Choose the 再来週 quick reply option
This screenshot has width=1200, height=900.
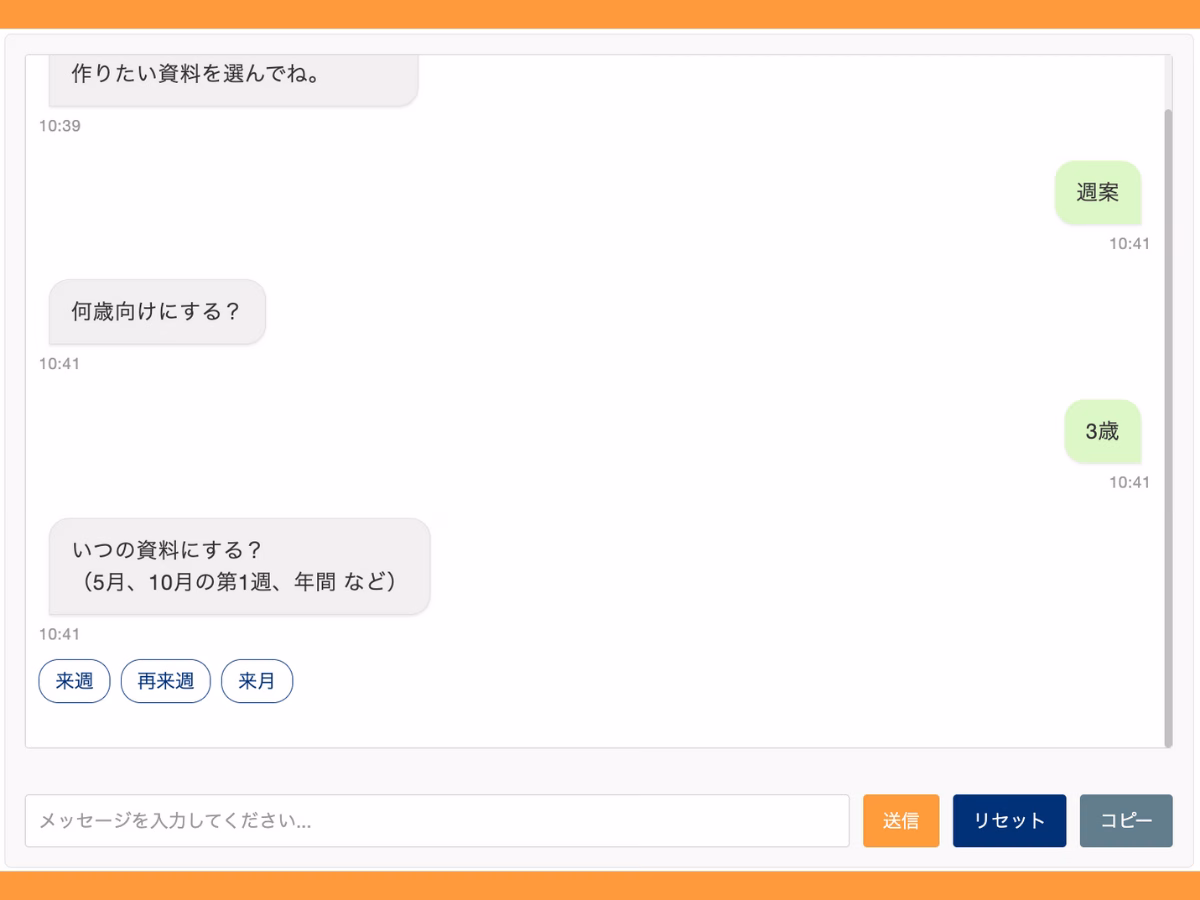pyautogui.click(x=165, y=681)
